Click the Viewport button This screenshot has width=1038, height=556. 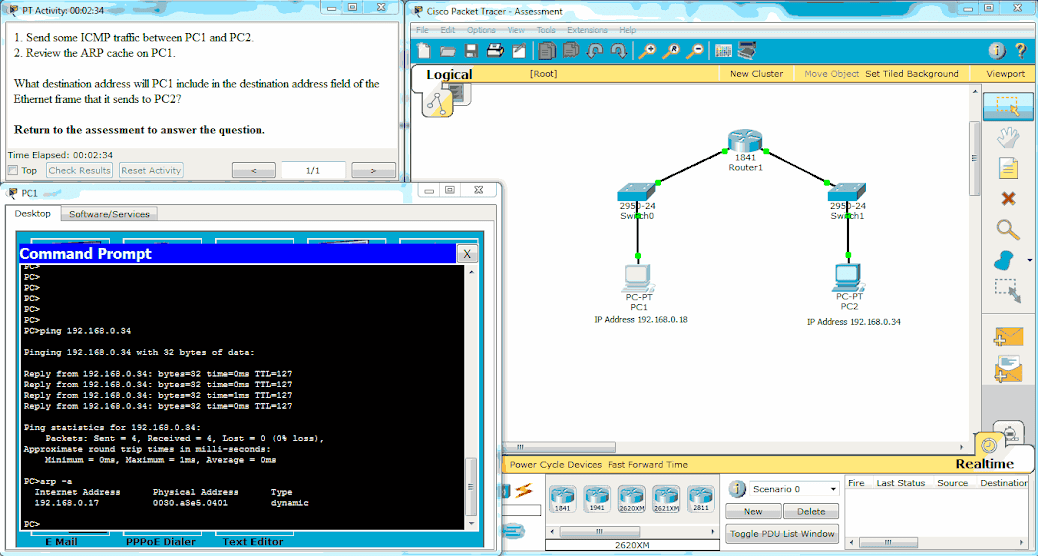click(x=1005, y=73)
